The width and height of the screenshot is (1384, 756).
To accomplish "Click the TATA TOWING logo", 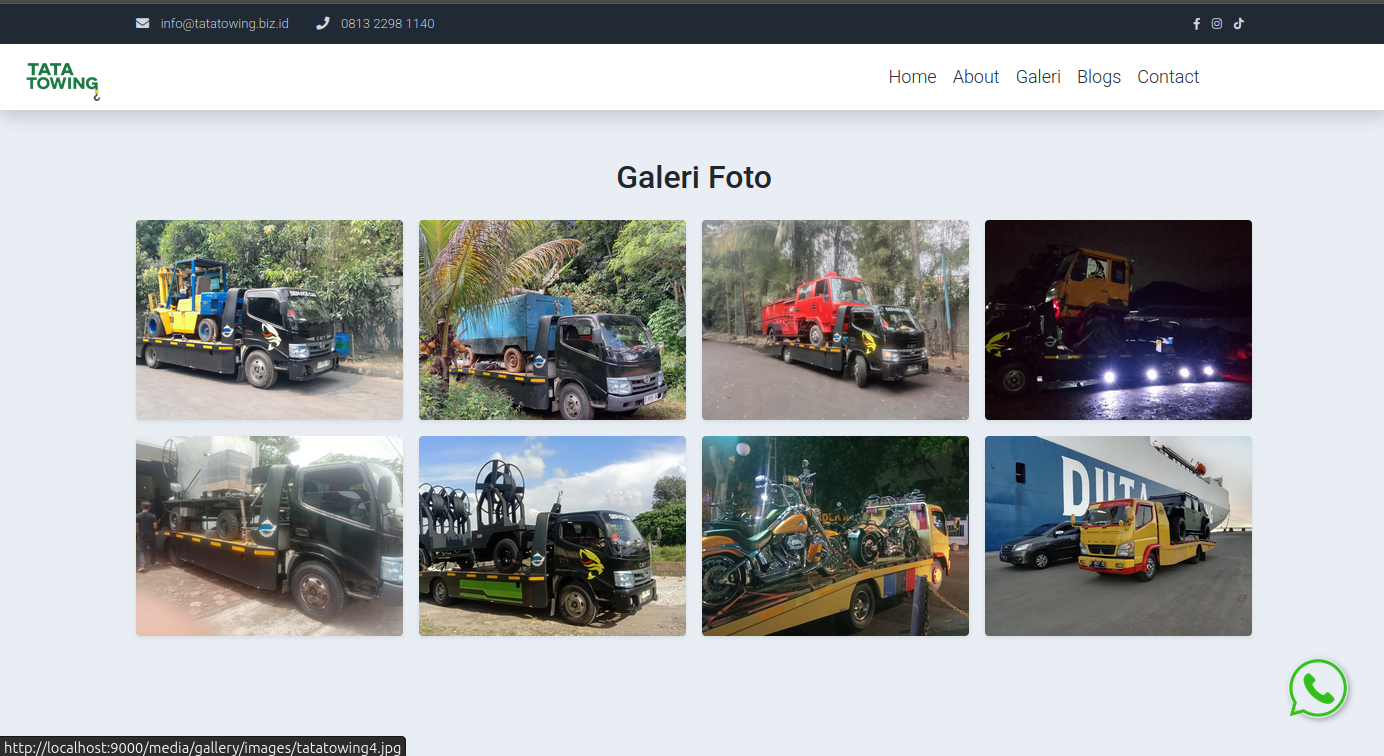I will click(62, 77).
